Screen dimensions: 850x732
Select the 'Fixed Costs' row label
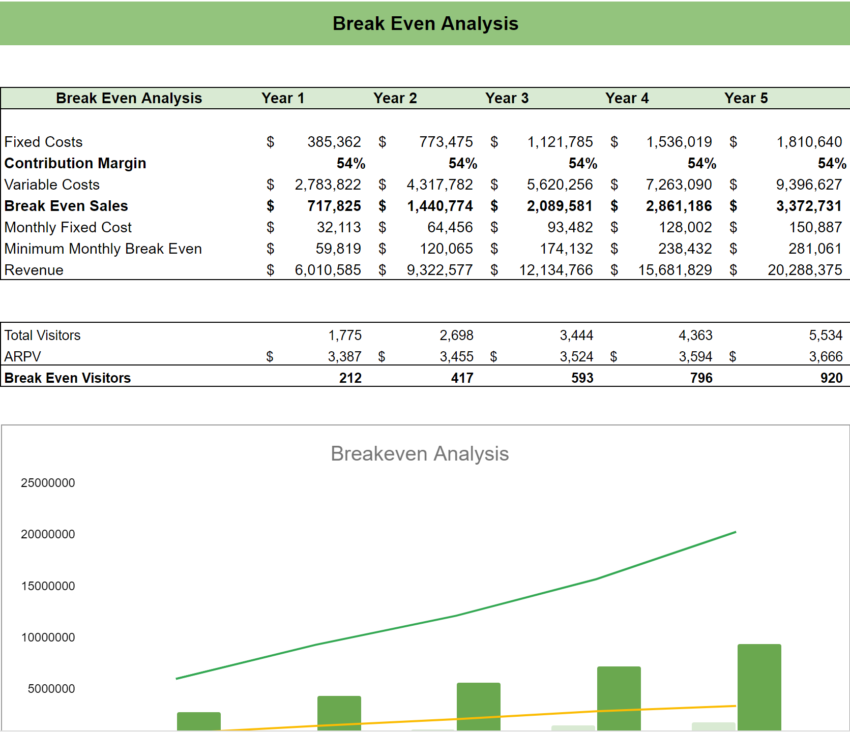click(43, 142)
